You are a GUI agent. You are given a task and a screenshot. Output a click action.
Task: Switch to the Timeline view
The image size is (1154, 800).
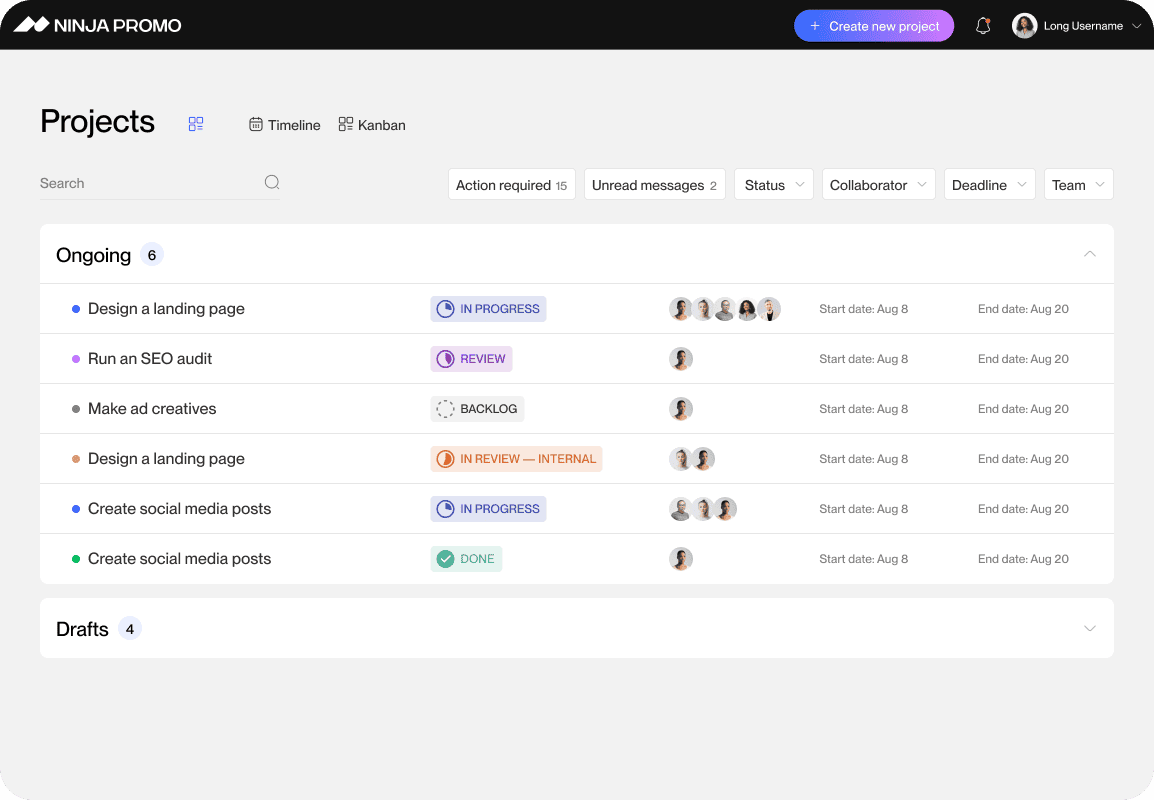pyautogui.click(x=285, y=125)
